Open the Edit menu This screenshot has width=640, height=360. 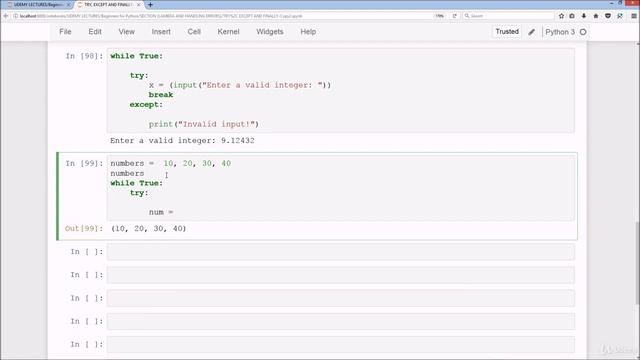tap(95, 32)
